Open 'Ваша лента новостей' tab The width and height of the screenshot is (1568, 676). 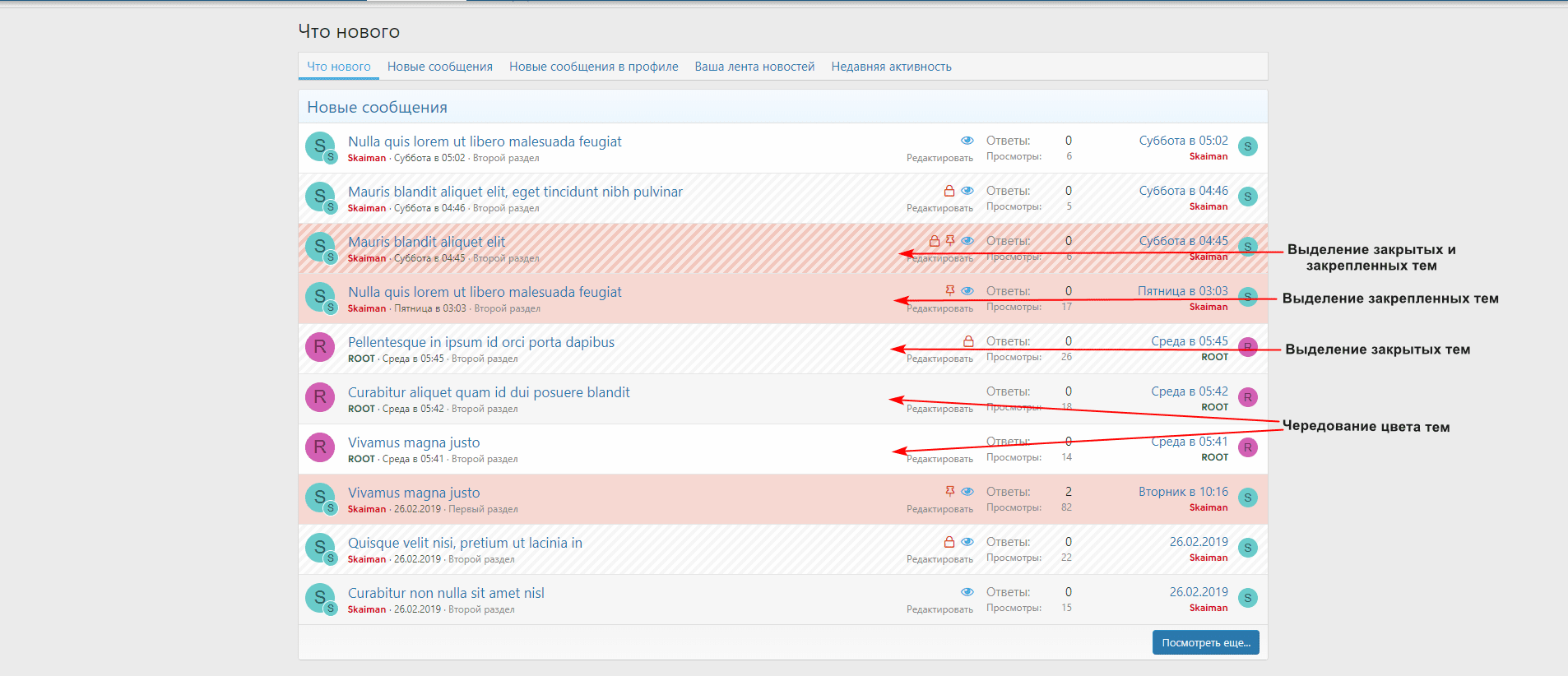click(754, 67)
